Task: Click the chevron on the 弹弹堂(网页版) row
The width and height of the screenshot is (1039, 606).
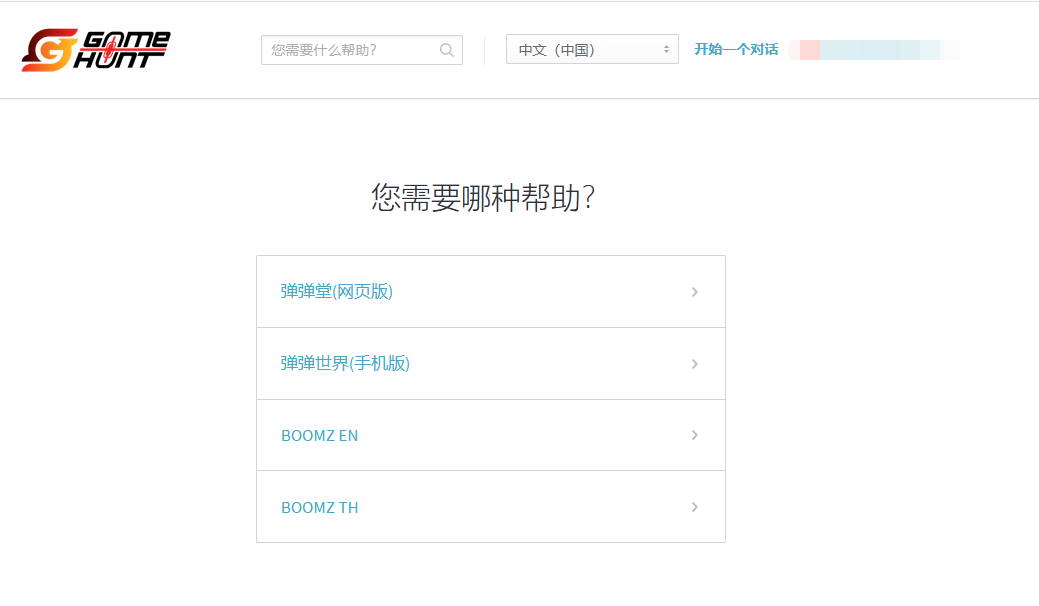Action: (x=694, y=292)
